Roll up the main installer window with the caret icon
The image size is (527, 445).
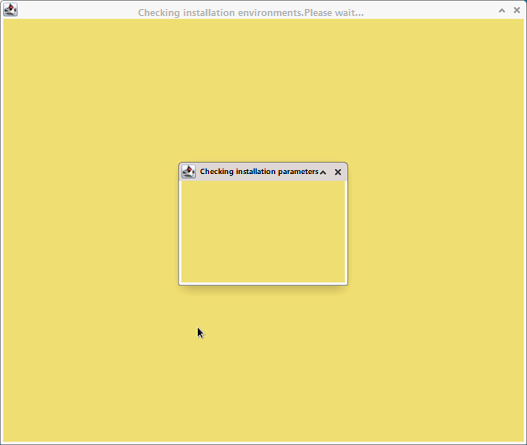point(502,11)
